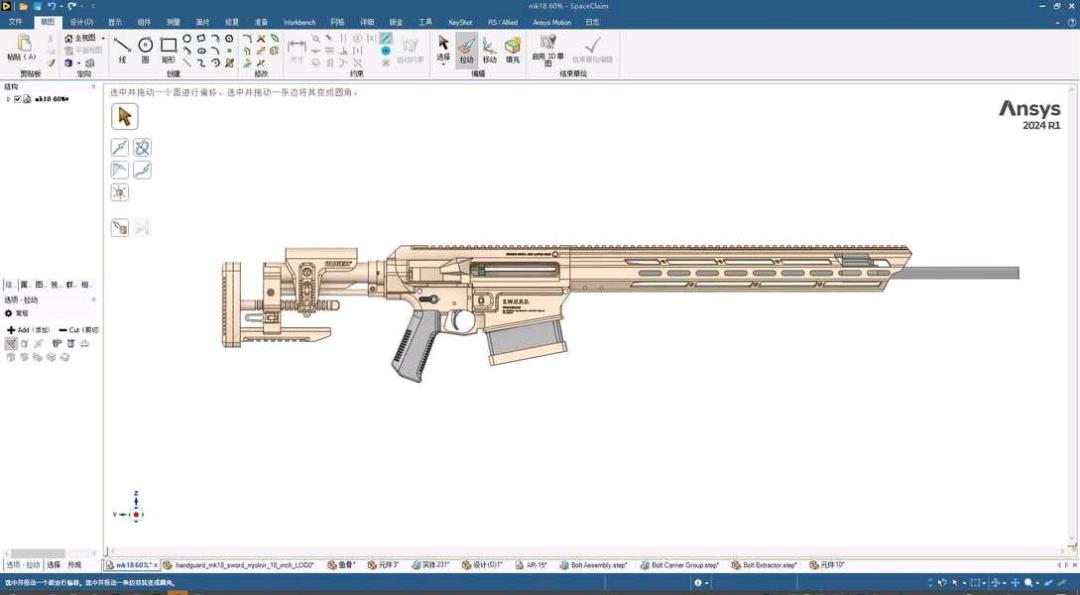Screen dimensions: 1080x595
Task: Click the Selection (选择) panel tab at bottom-left
Action: point(54,565)
